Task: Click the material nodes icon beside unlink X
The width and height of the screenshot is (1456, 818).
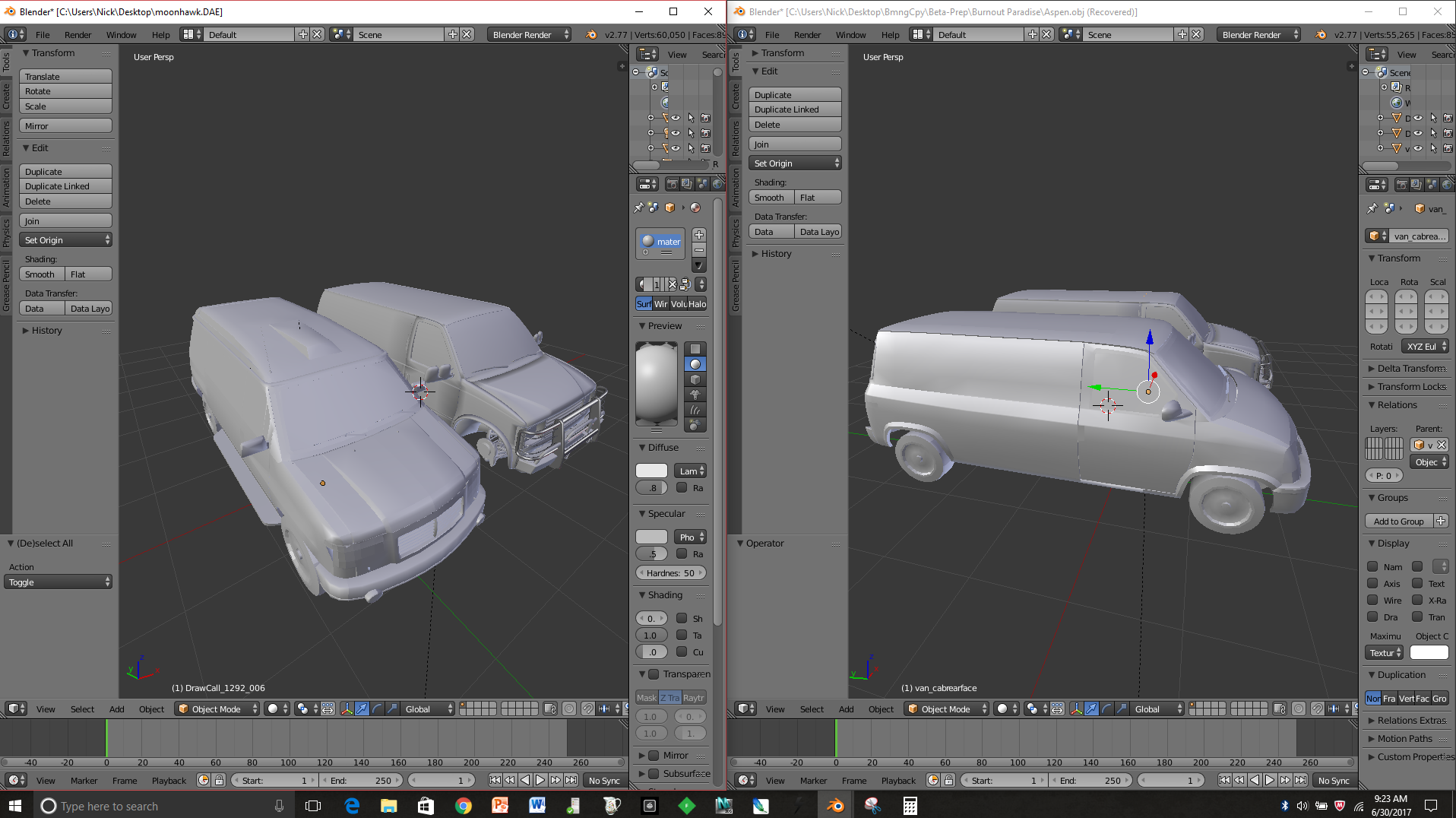Action: pos(685,284)
